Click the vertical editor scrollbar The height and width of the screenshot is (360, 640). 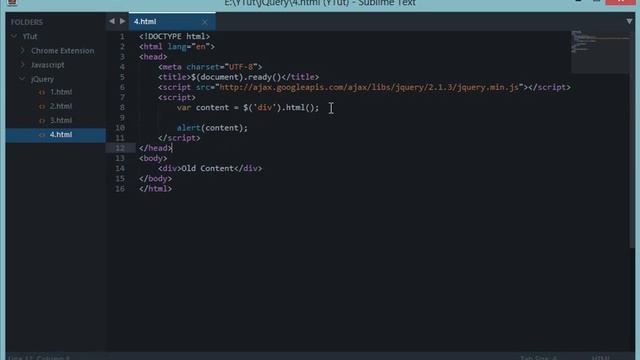[x=632, y=139]
